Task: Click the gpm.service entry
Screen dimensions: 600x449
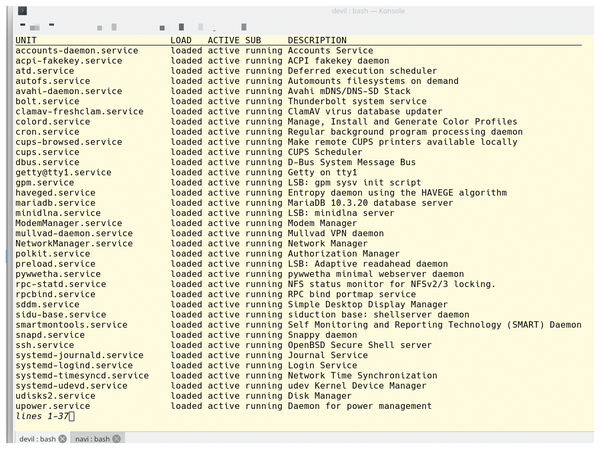Action: pos(45,183)
